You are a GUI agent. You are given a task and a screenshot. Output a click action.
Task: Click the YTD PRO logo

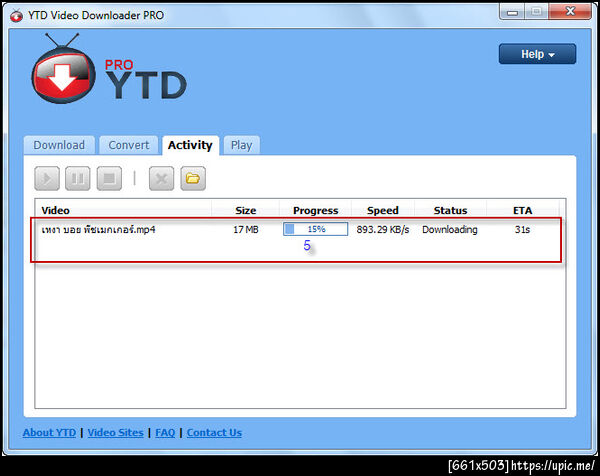(x=109, y=69)
